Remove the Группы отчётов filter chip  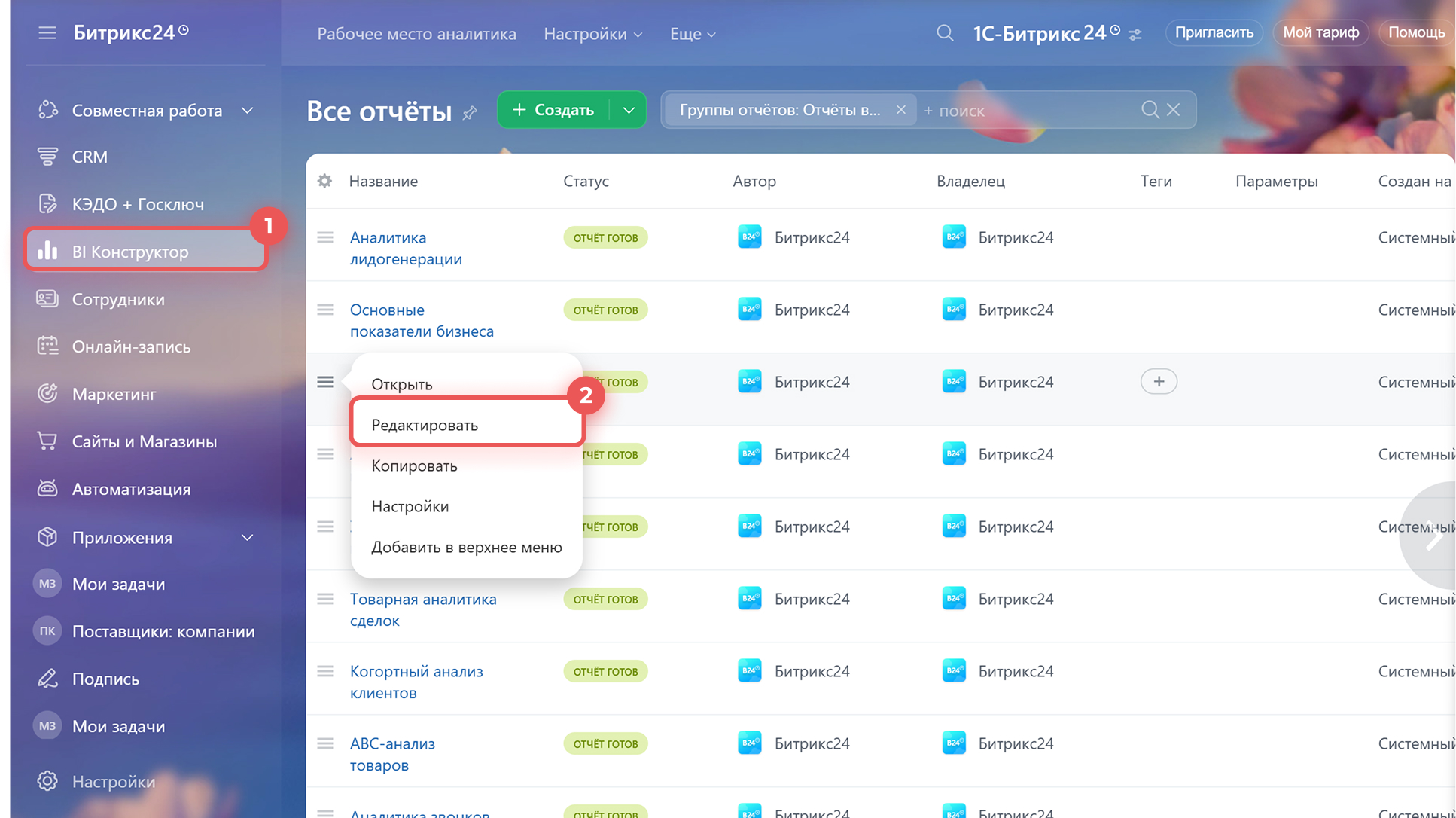[x=900, y=110]
